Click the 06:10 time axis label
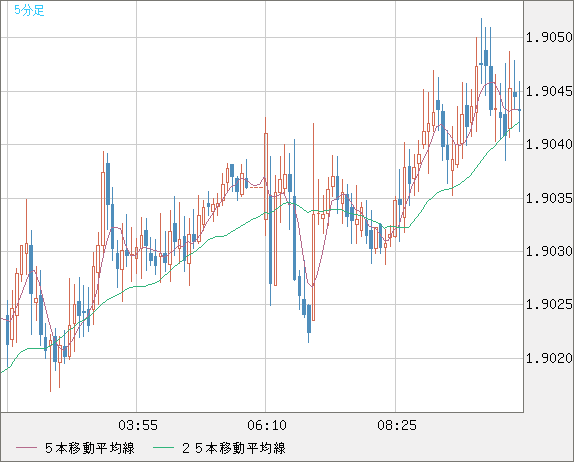This screenshot has width=574, height=462. [267, 425]
